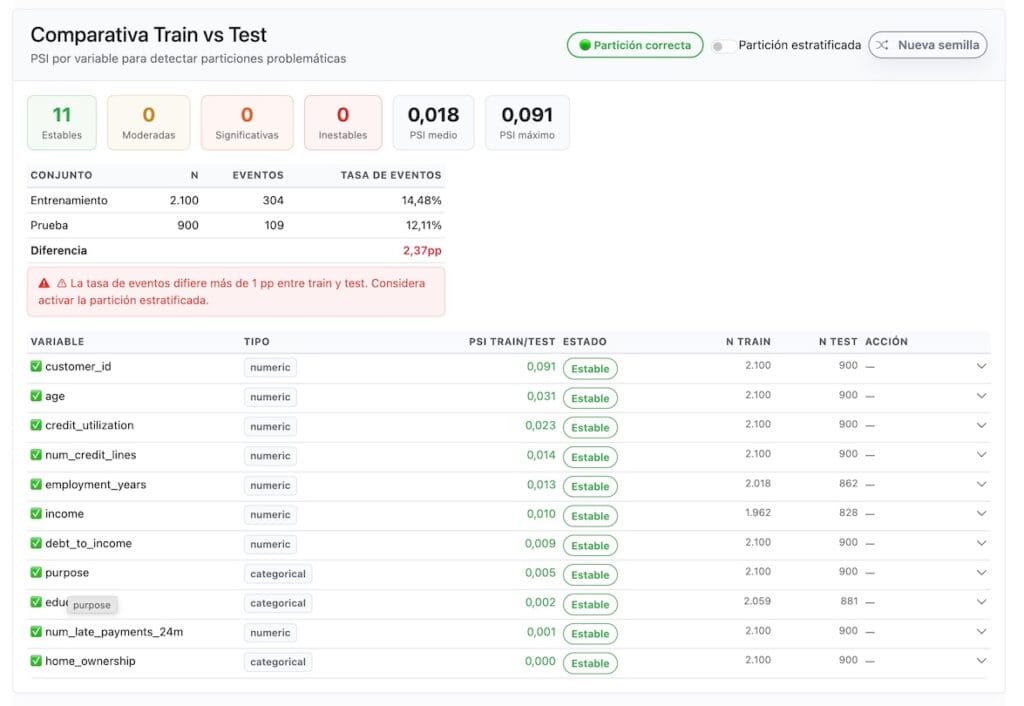Click the shuffle icon in Nueva semilla
This screenshot has width=1024, height=706.
coord(882,45)
